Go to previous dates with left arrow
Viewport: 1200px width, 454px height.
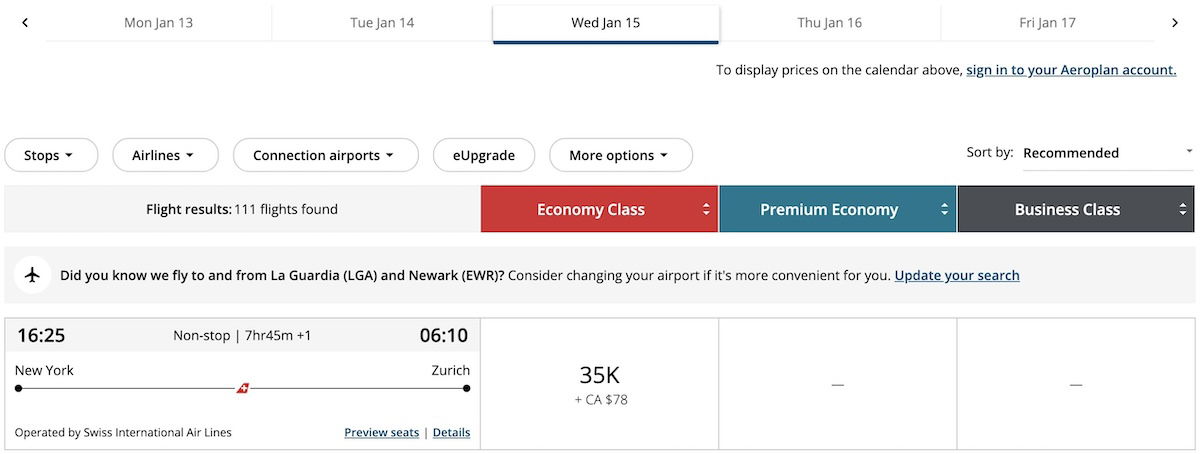[x=25, y=23]
